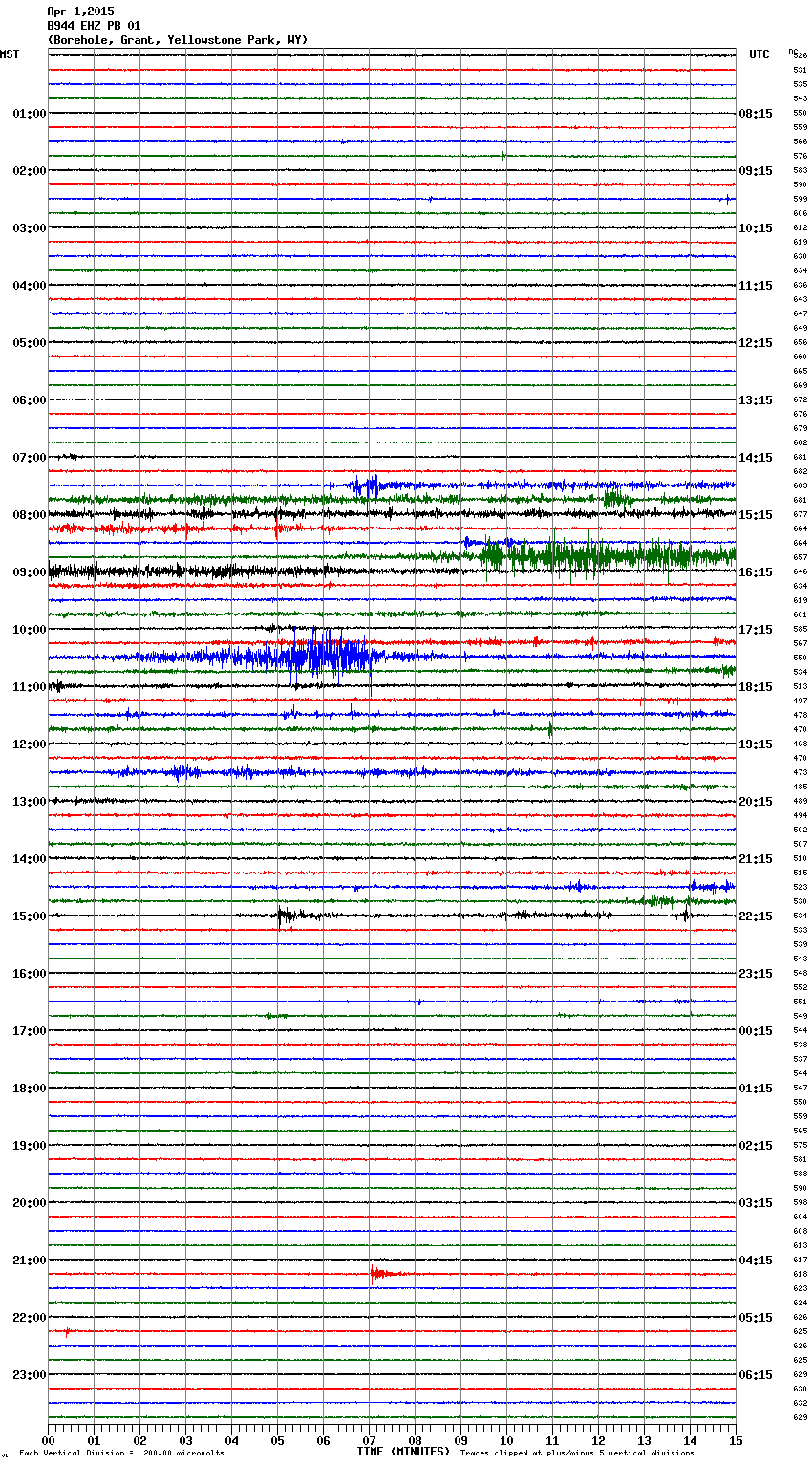
Task: Click the Traces clipped at plus/minus 5 footnote
Action: click(577, 1453)
